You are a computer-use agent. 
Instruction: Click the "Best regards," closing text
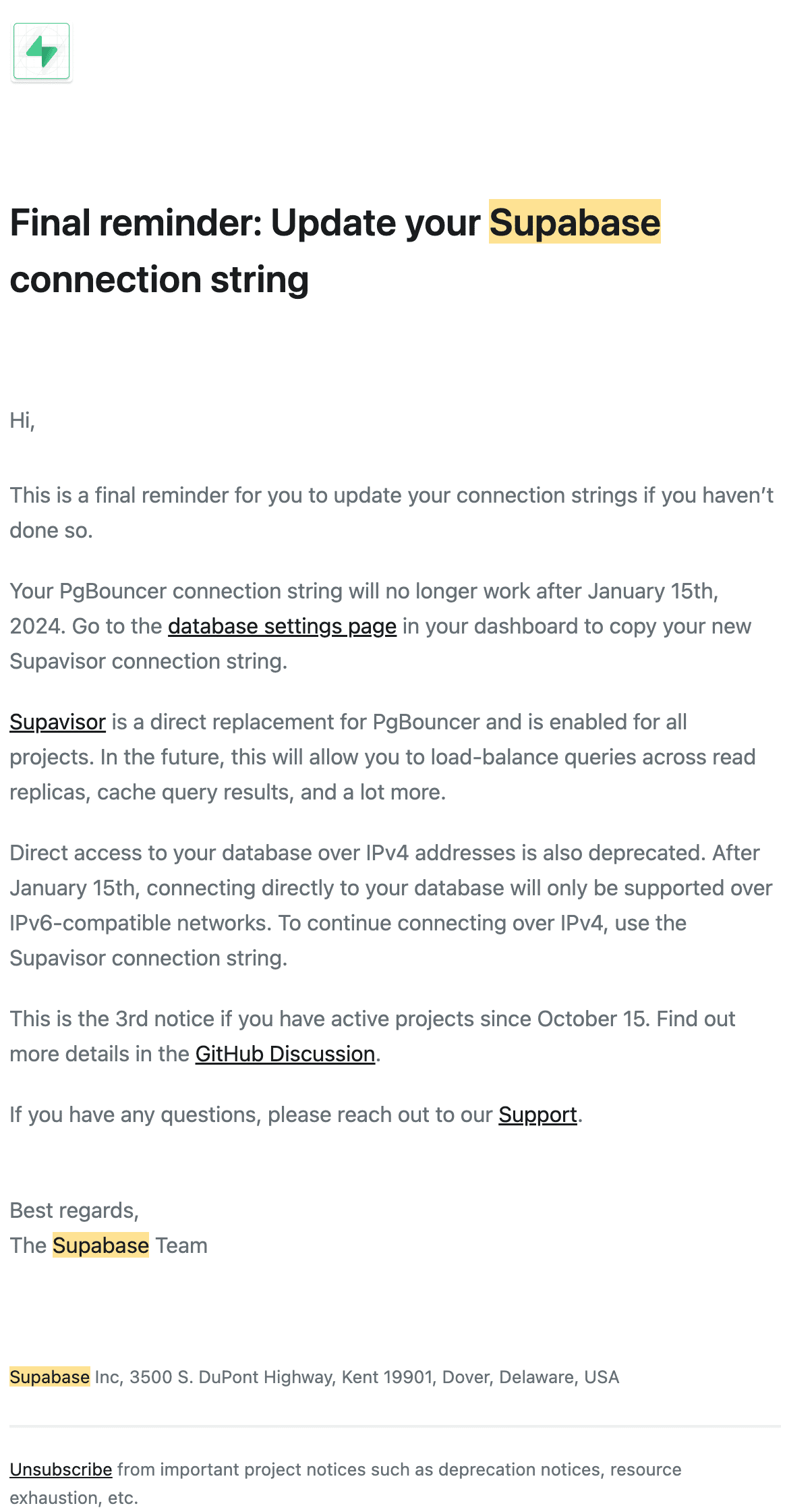tap(74, 1210)
